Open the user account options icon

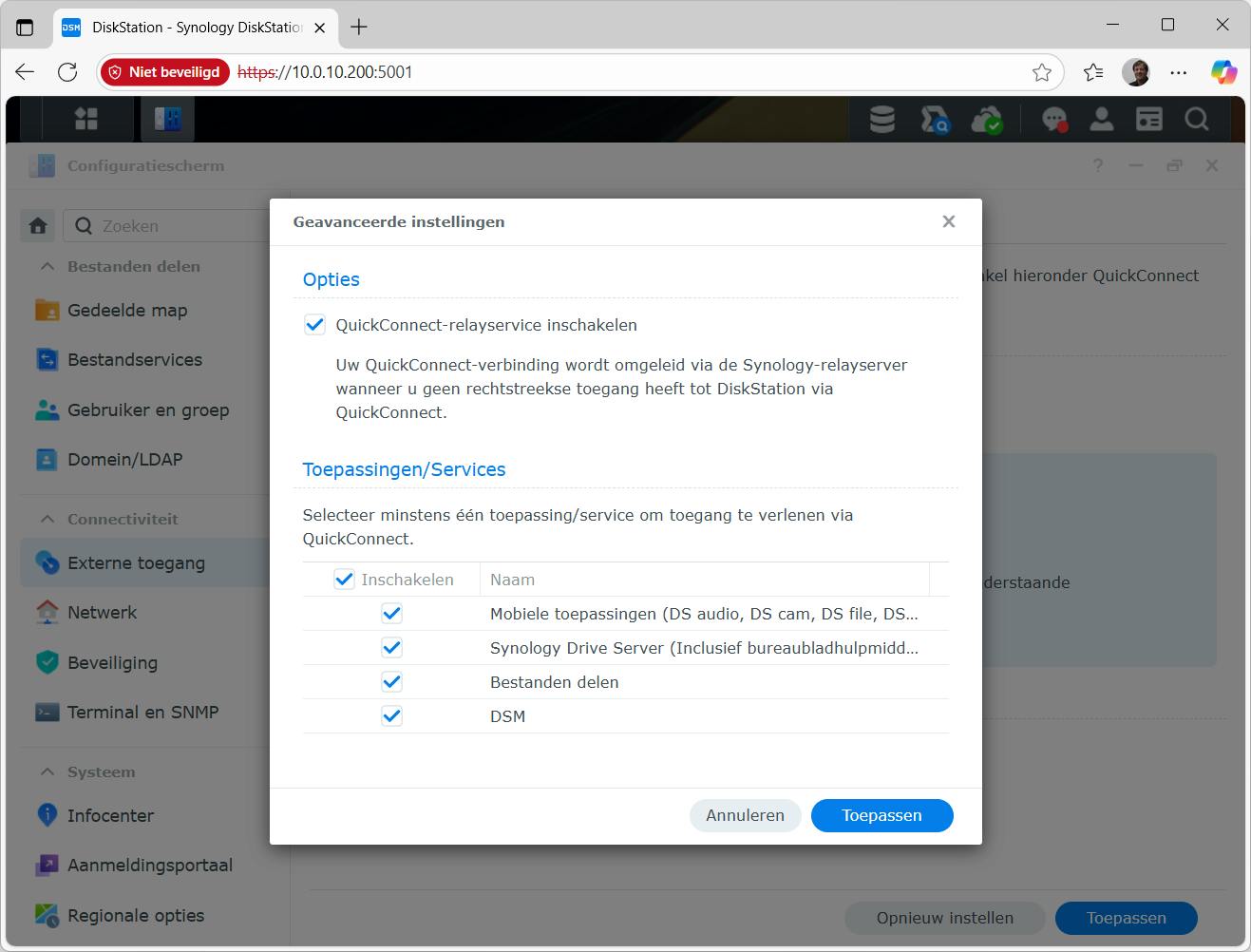[x=1102, y=119]
